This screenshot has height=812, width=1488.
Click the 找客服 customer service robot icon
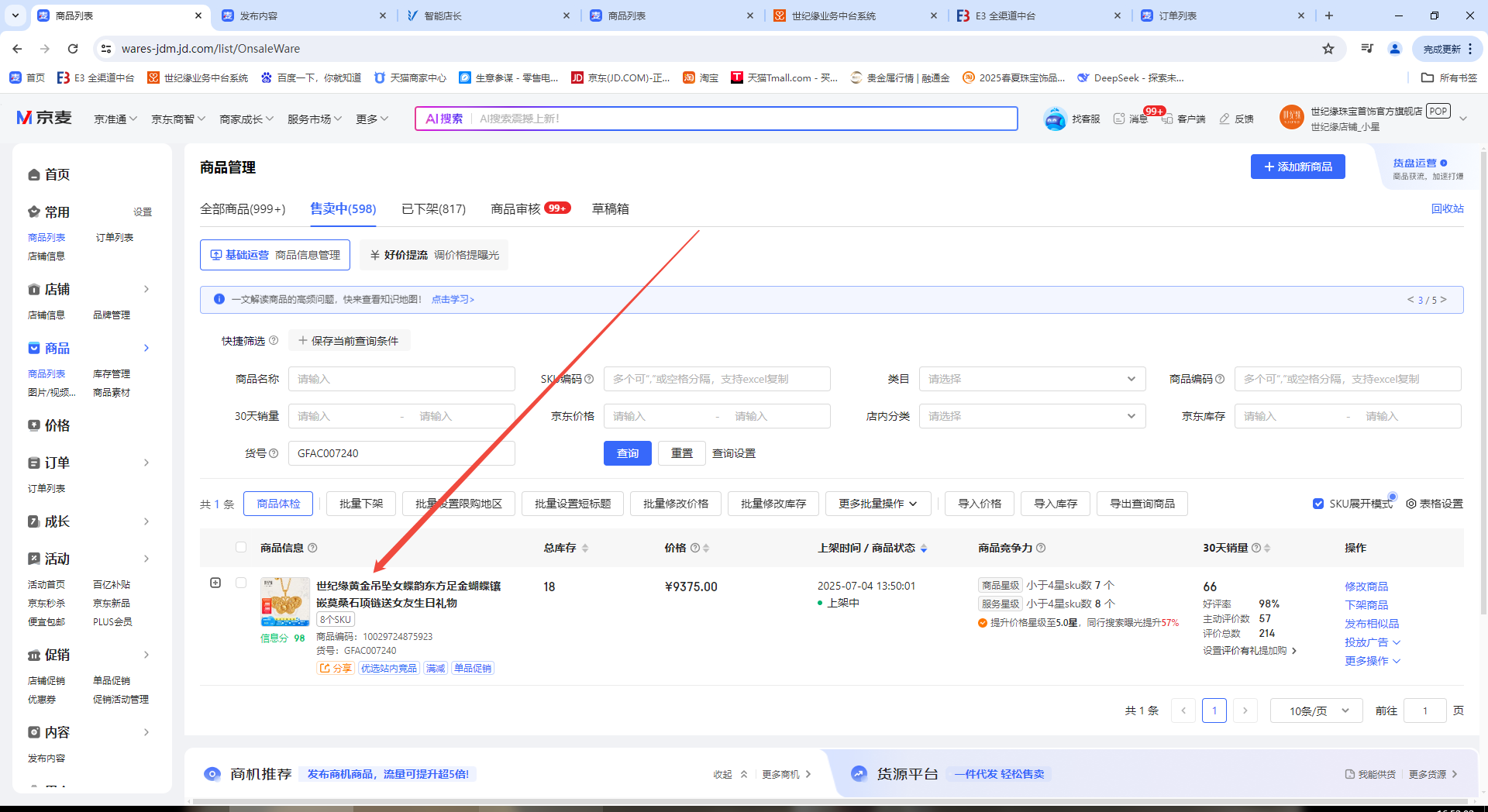click(1055, 119)
